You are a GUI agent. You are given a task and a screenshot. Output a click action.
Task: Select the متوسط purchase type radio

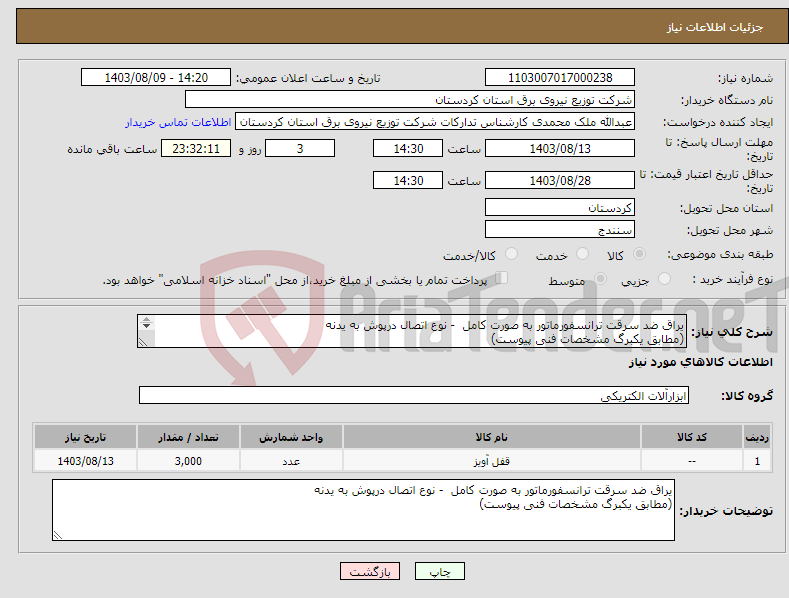pos(600,279)
